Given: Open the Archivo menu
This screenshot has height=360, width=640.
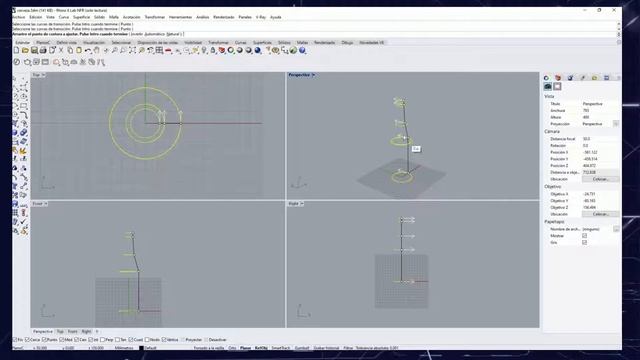Looking at the screenshot, I should (18, 17).
